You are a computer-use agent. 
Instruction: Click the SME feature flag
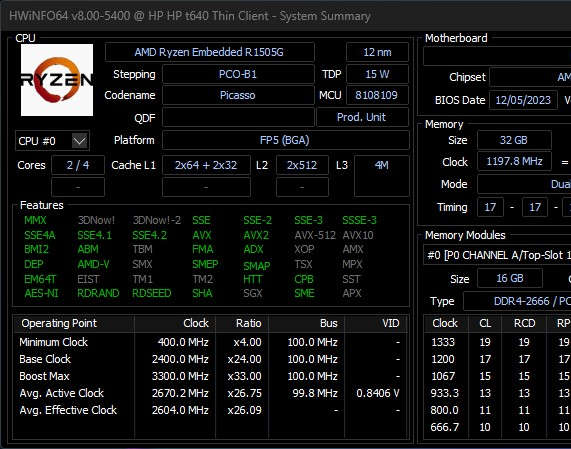[x=304, y=294]
